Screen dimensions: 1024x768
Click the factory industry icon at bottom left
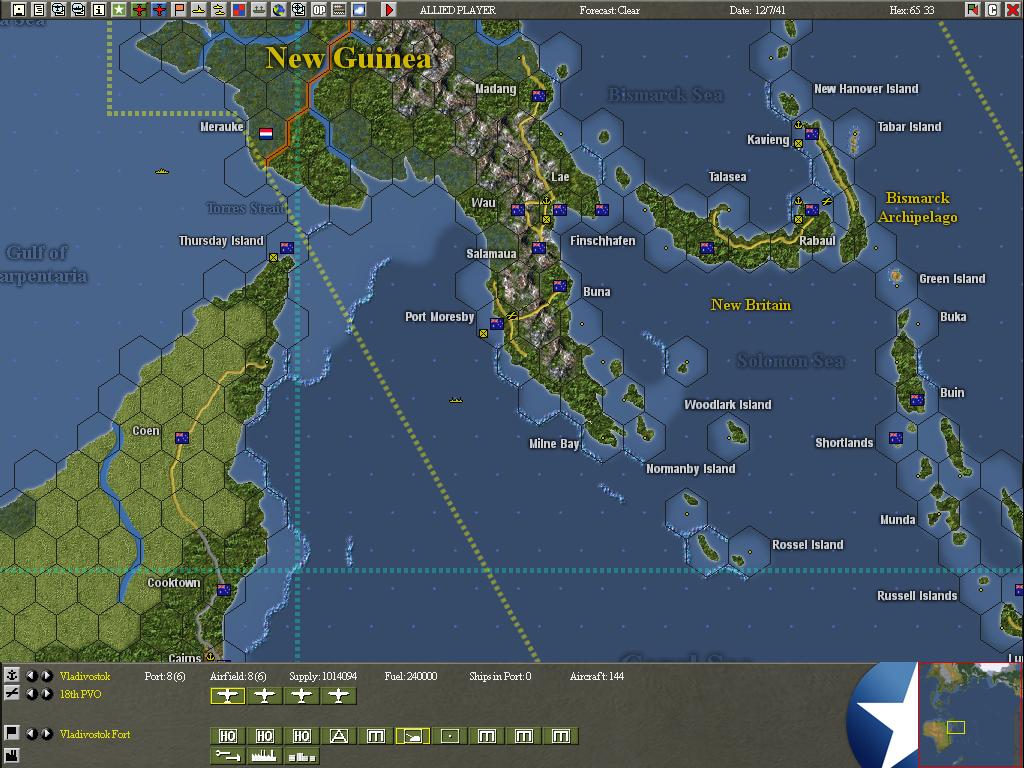pyautogui.click(x=12, y=756)
